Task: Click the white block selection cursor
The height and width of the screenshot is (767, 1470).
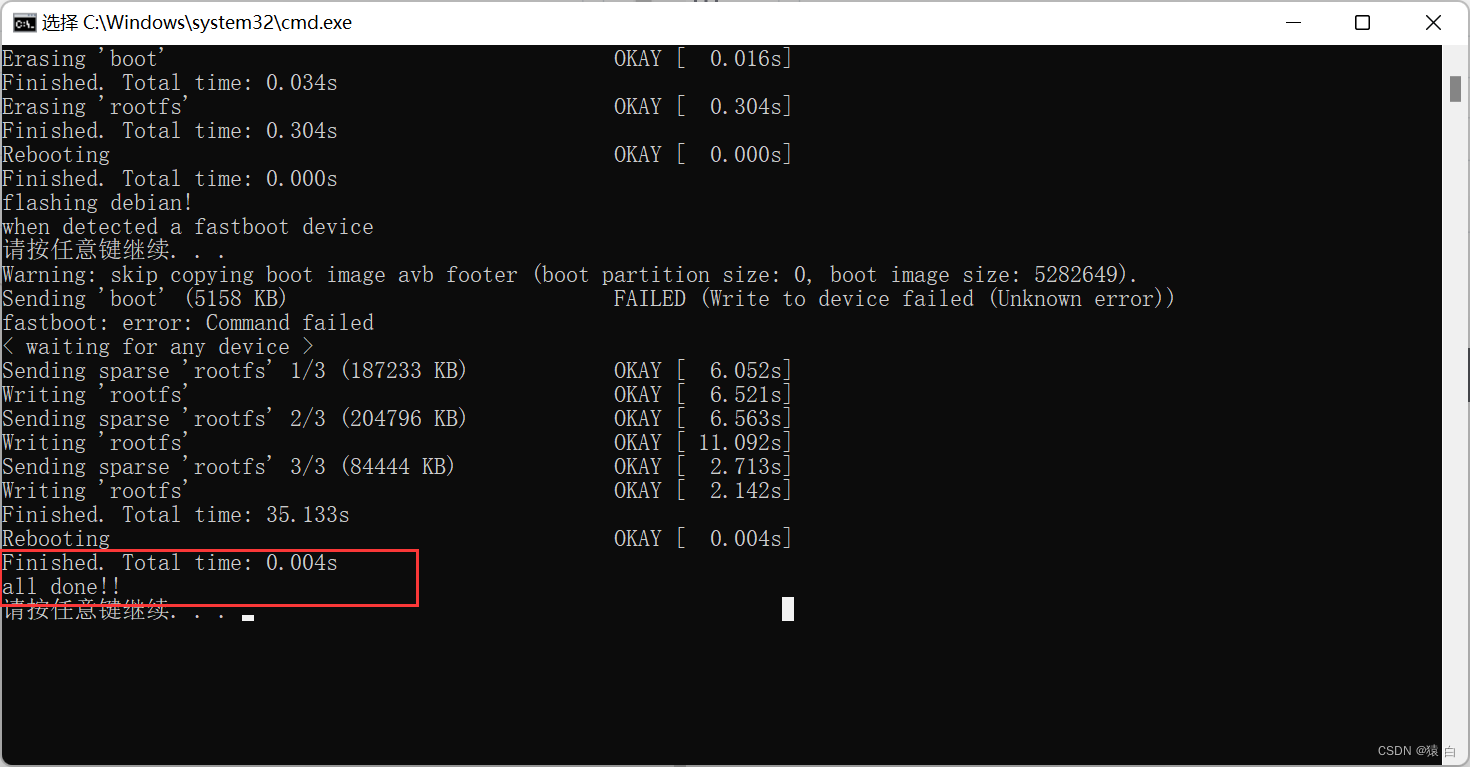Action: (788, 609)
